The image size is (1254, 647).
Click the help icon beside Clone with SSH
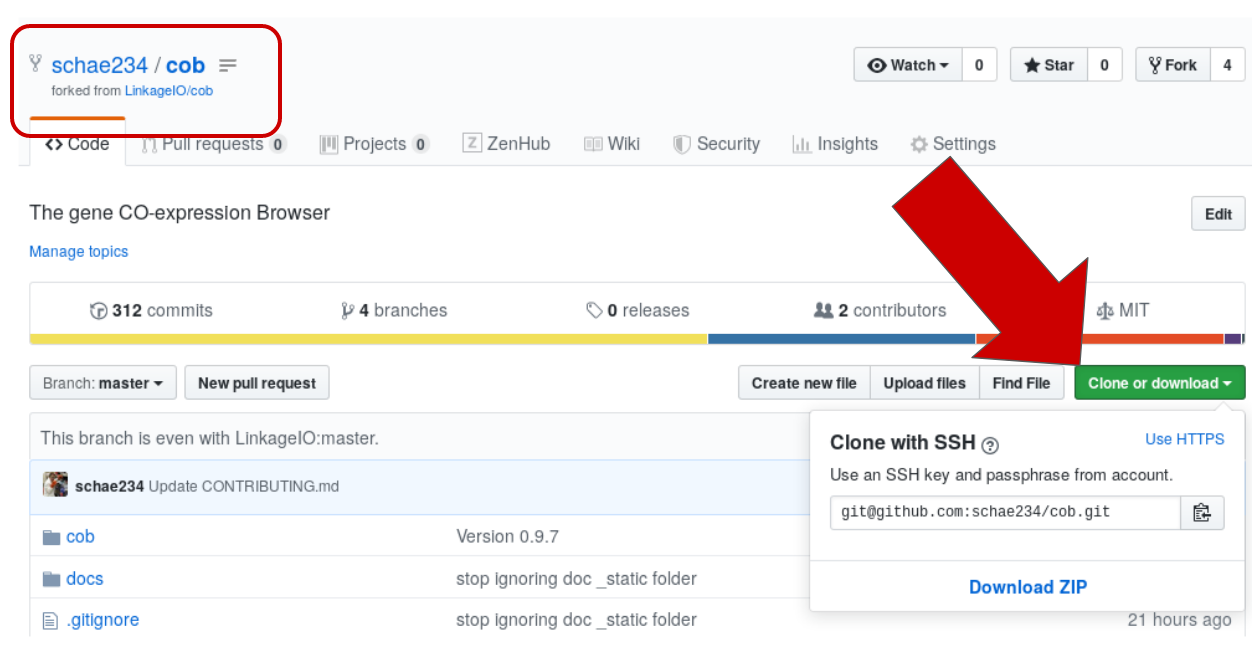[x=990, y=445]
